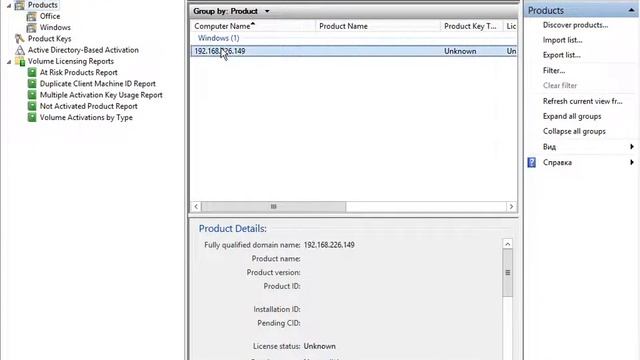Click Expand all groups
This screenshot has height=360, width=640.
click(x=572, y=116)
